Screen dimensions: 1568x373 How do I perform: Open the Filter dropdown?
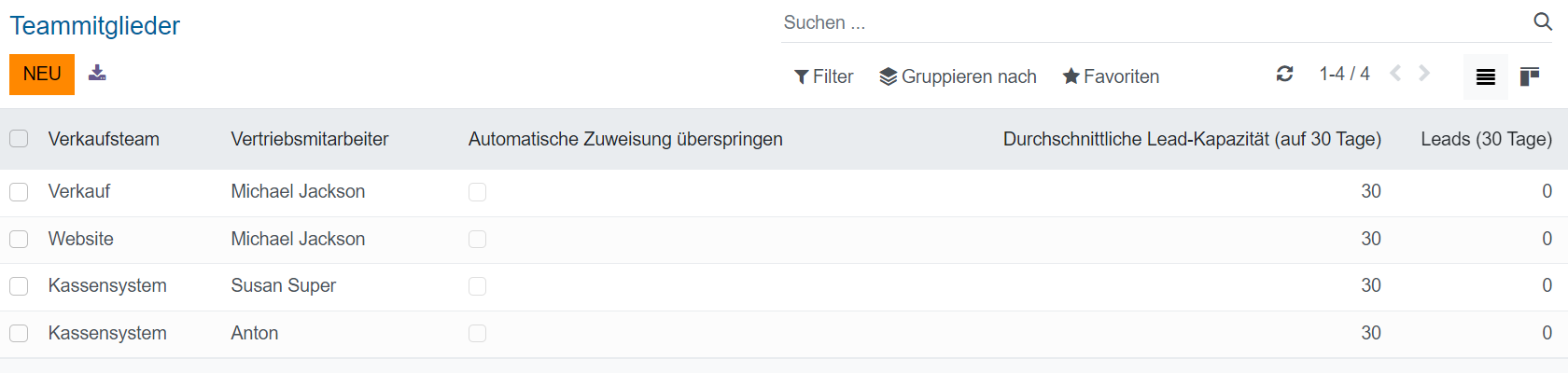pyautogui.click(x=823, y=76)
